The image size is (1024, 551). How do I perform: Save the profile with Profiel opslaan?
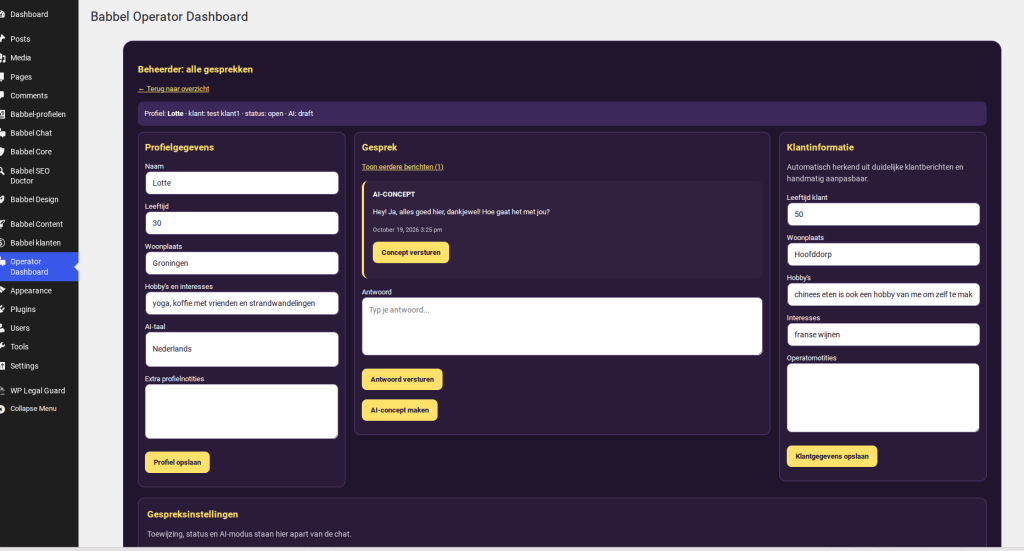(x=177, y=462)
